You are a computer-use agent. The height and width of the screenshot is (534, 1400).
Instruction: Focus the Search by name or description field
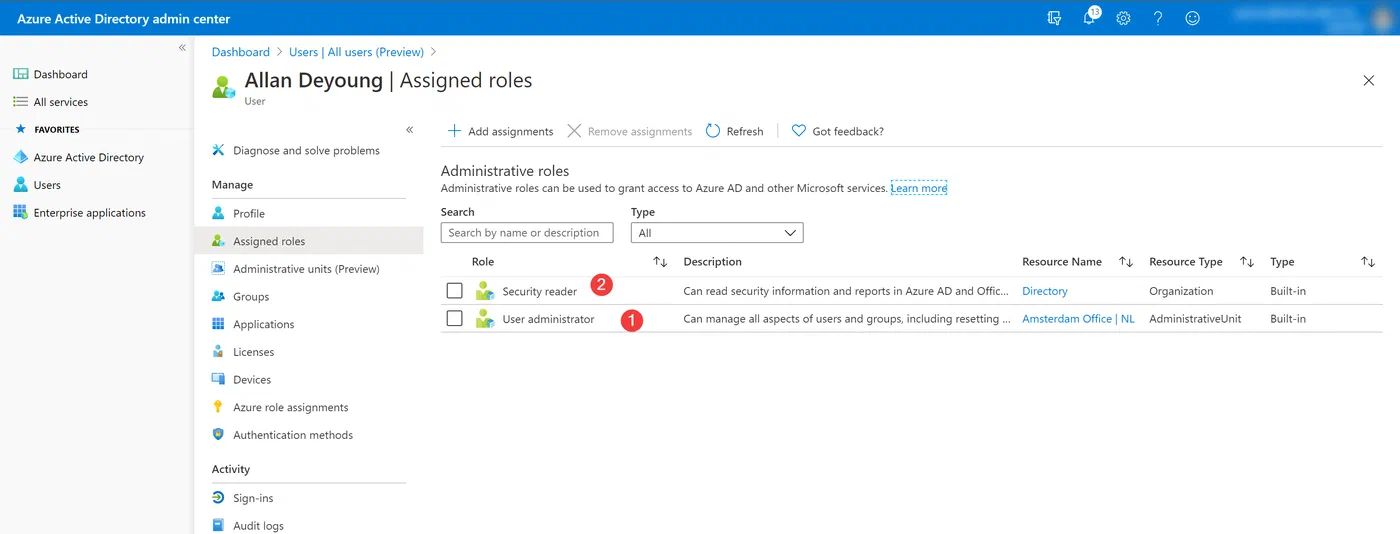pos(527,233)
